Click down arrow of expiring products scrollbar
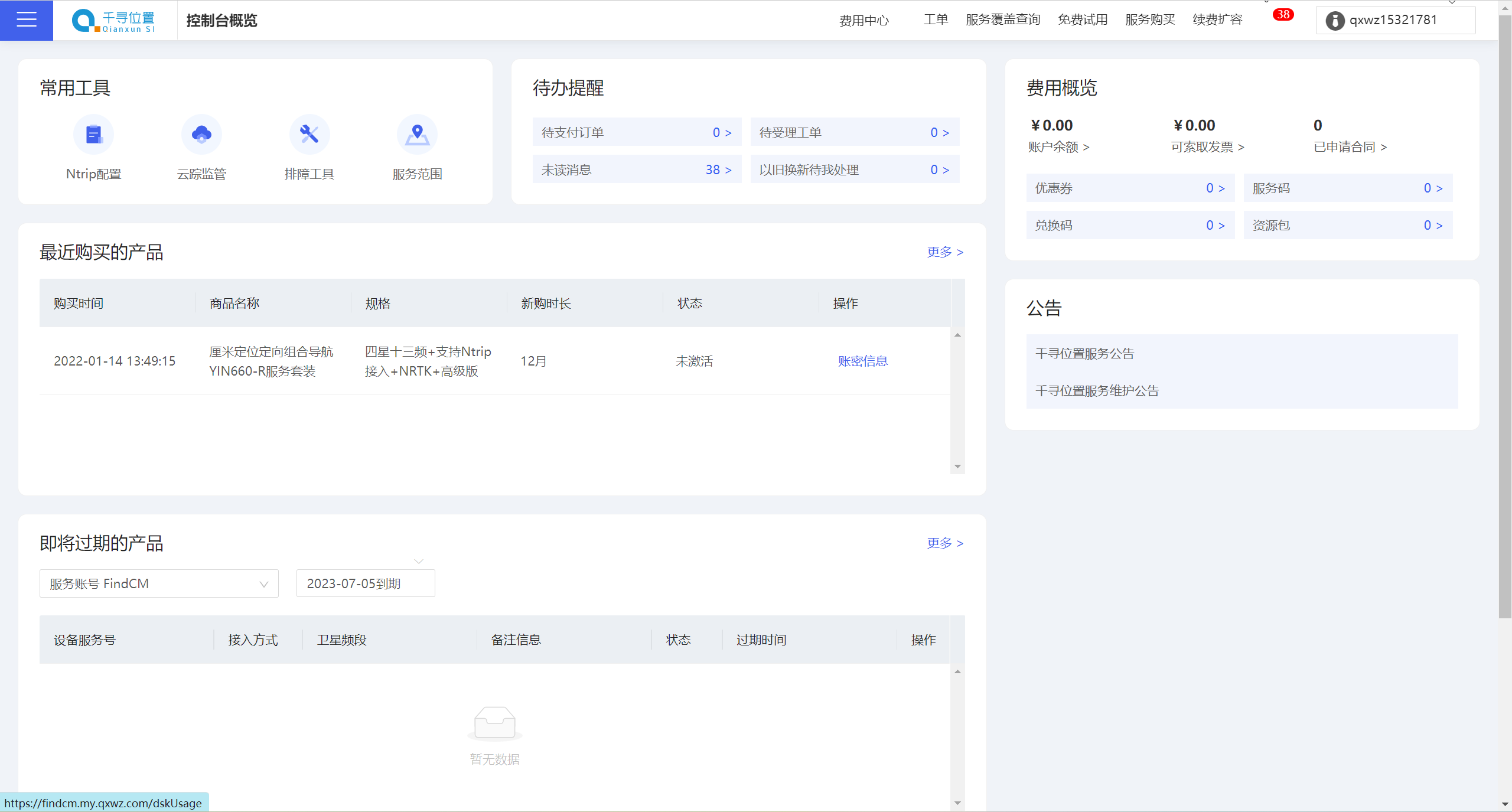This screenshot has width=1512, height=812. 957,803
